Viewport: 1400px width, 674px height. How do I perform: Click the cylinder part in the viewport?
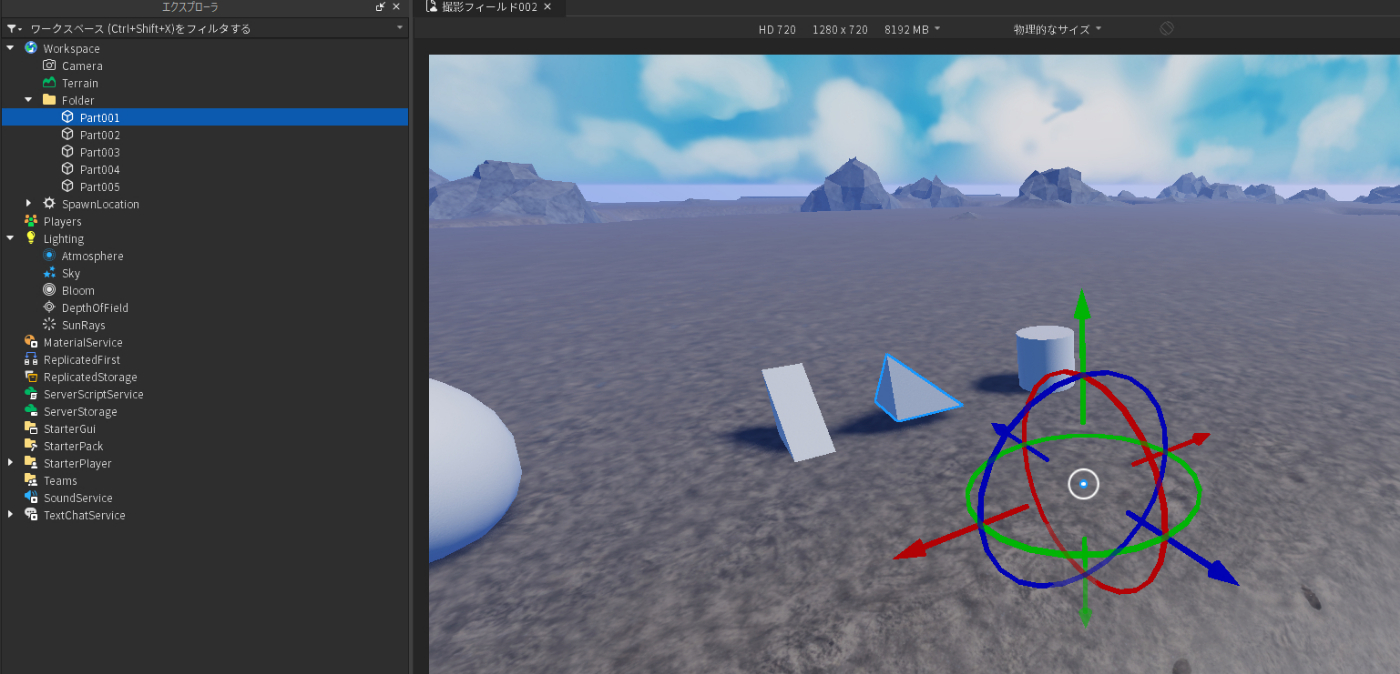pos(1045,357)
